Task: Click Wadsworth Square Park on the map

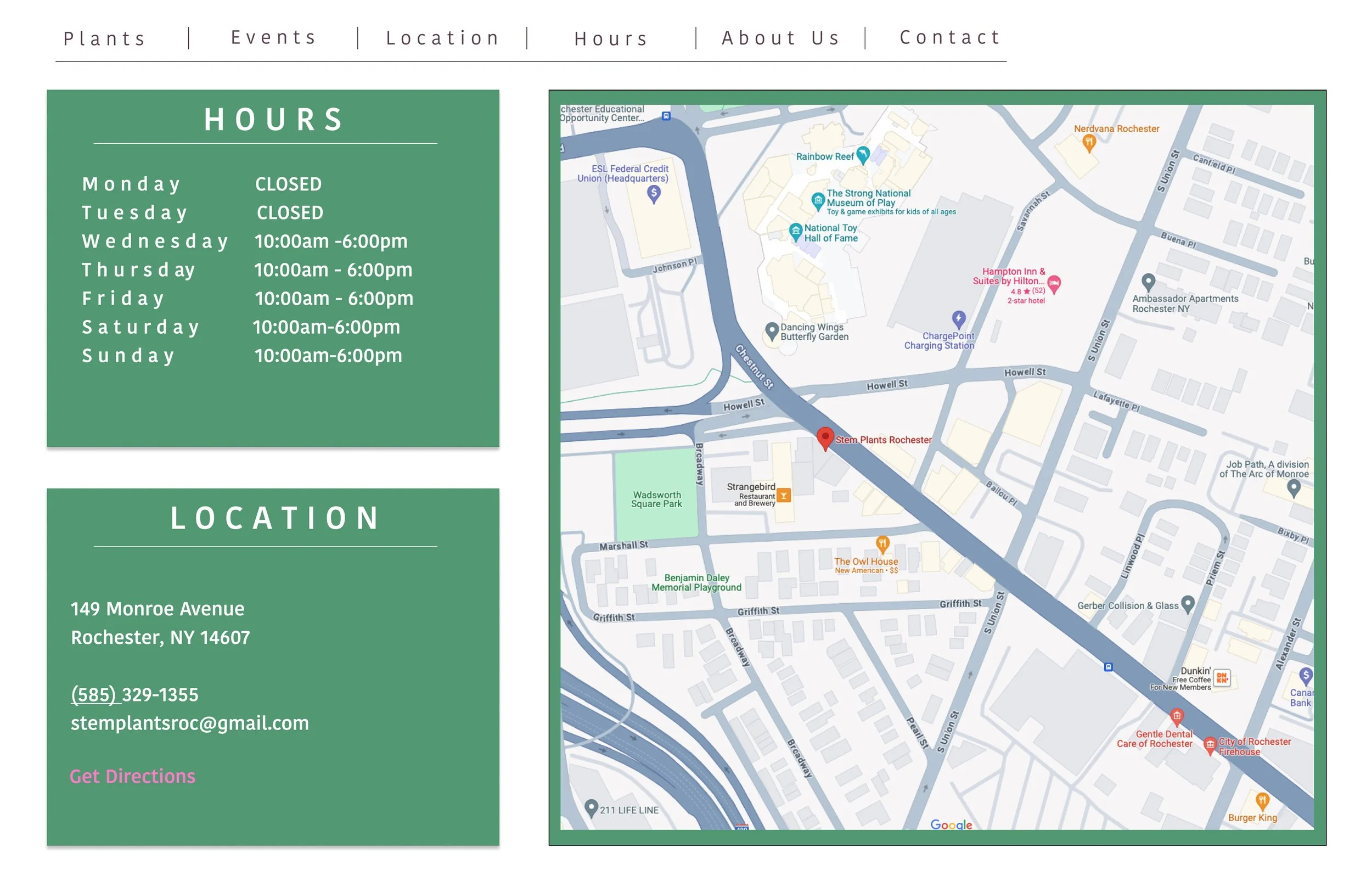Action: (x=656, y=499)
